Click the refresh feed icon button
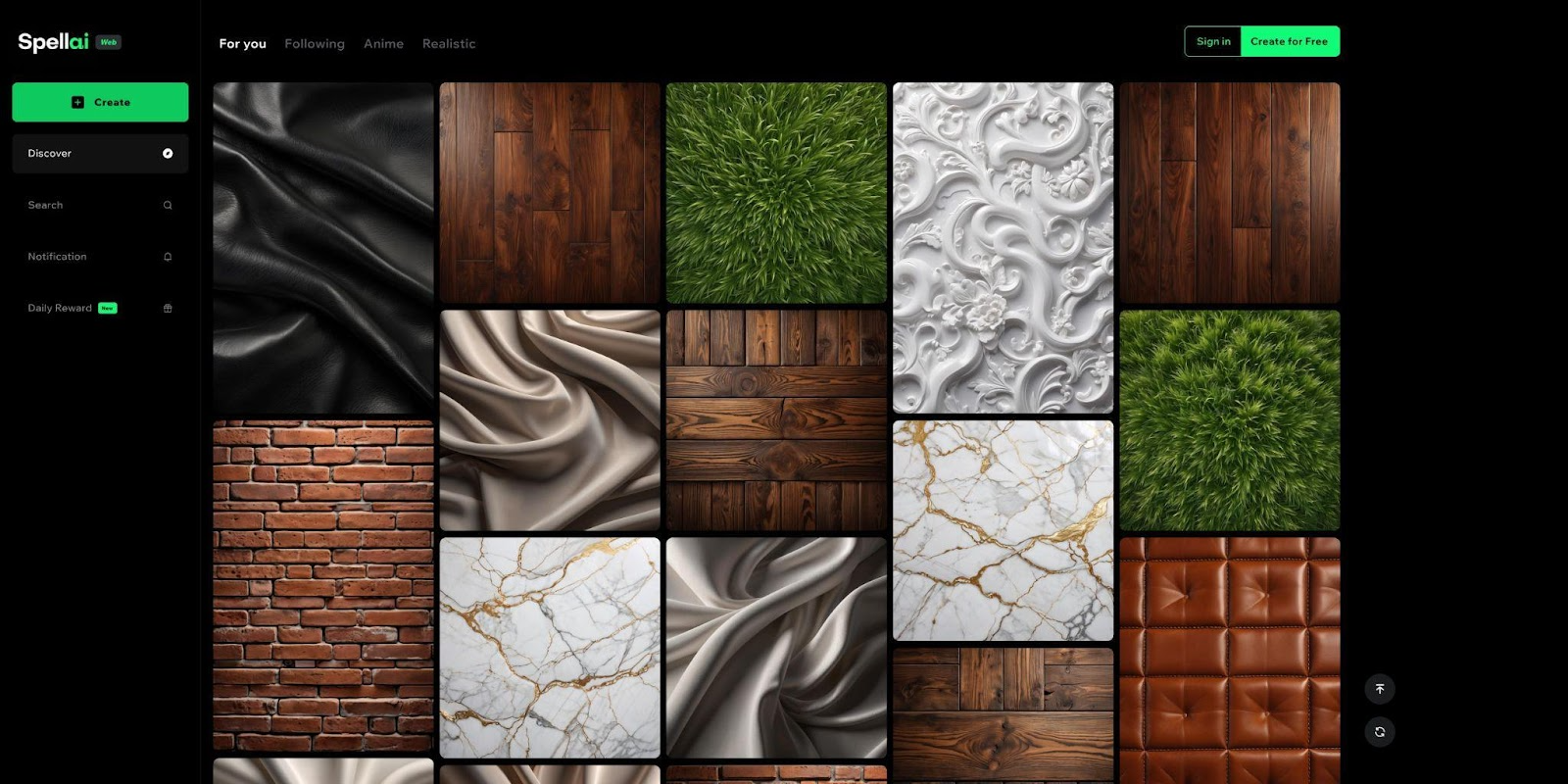Image resolution: width=1568 pixels, height=784 pixels. coord(1379,732)
